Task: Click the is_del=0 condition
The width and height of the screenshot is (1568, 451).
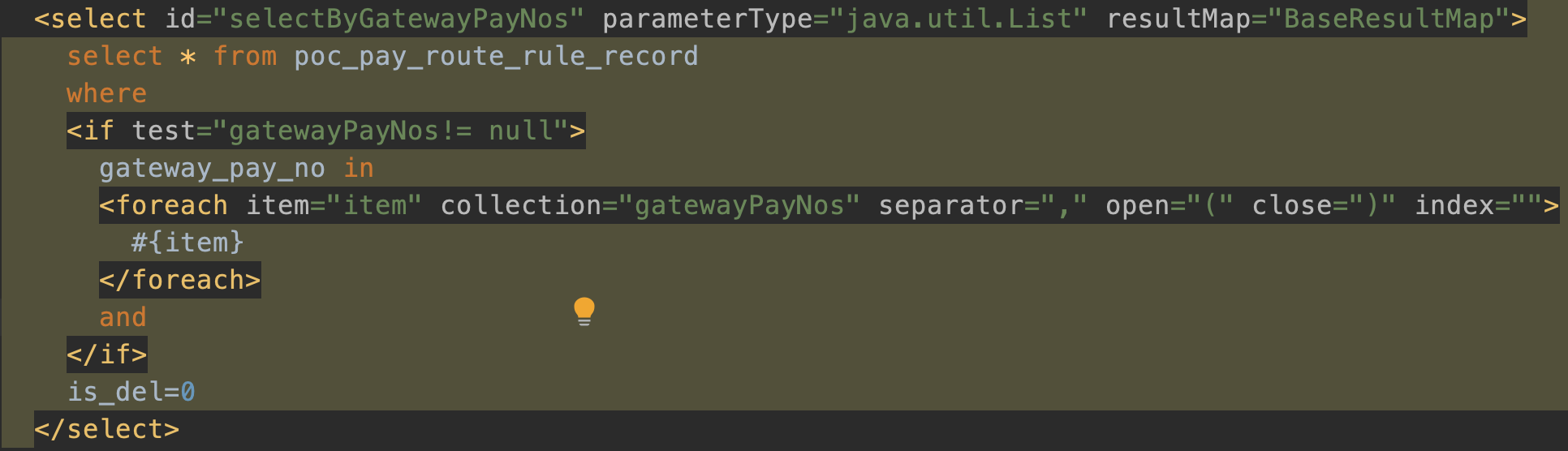Action: [x=131, y=392]
